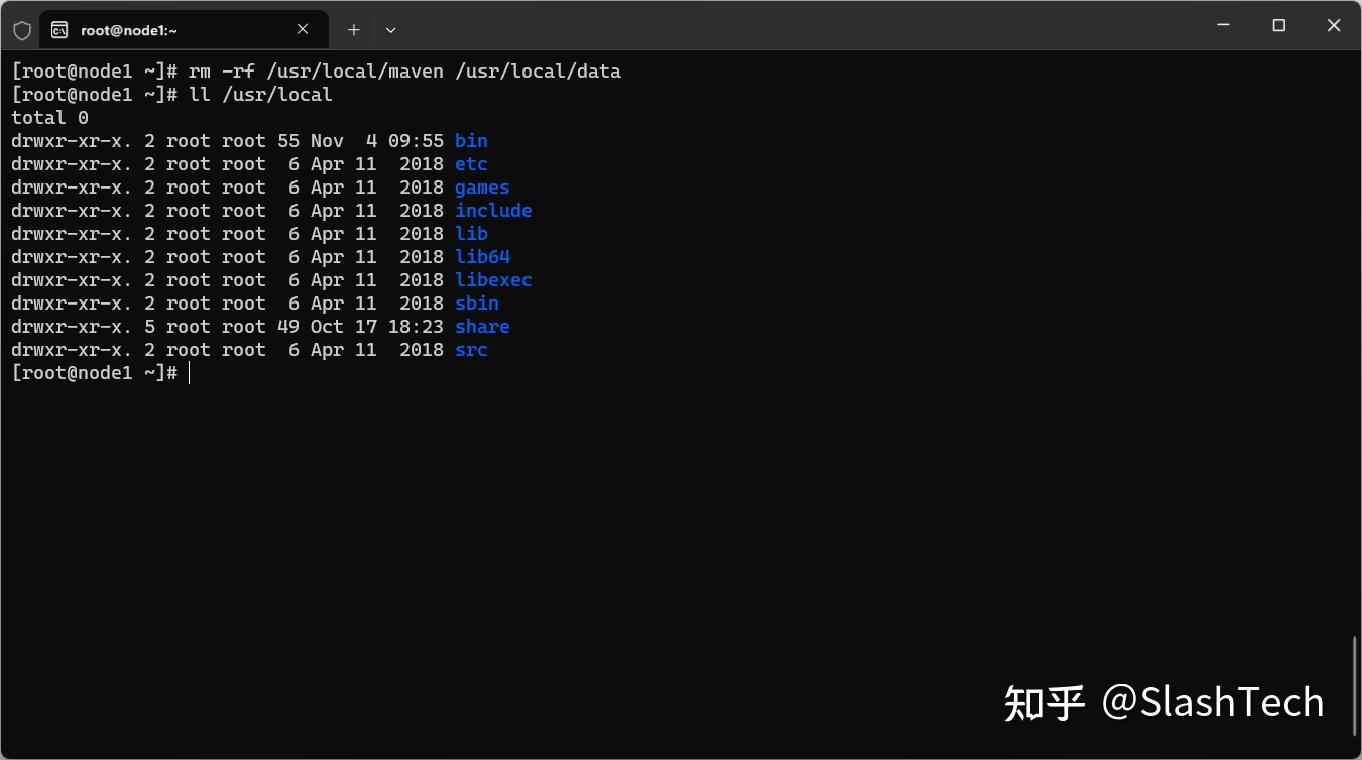The height and width of the screenshot is (760, 1362).
Task: Select the "sbin" directory name
Action: click(x=476, y=303)
